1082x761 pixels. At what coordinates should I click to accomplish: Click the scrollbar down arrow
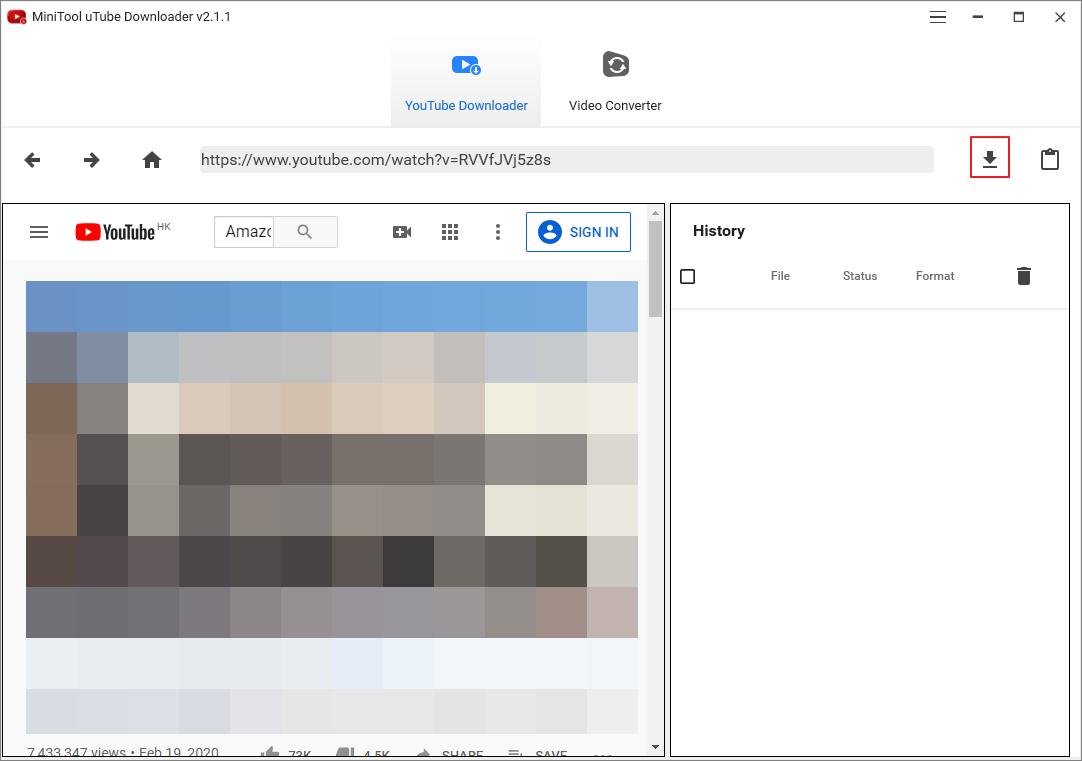click(656, 747)
